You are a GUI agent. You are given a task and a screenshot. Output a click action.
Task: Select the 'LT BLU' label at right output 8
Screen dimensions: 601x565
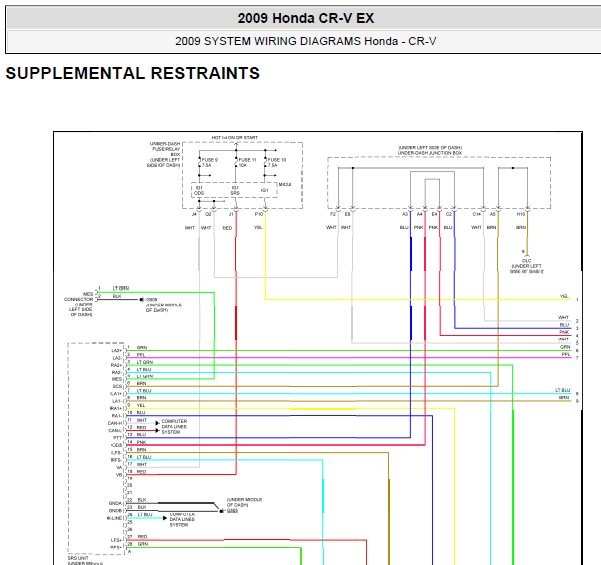click(563, 390)
